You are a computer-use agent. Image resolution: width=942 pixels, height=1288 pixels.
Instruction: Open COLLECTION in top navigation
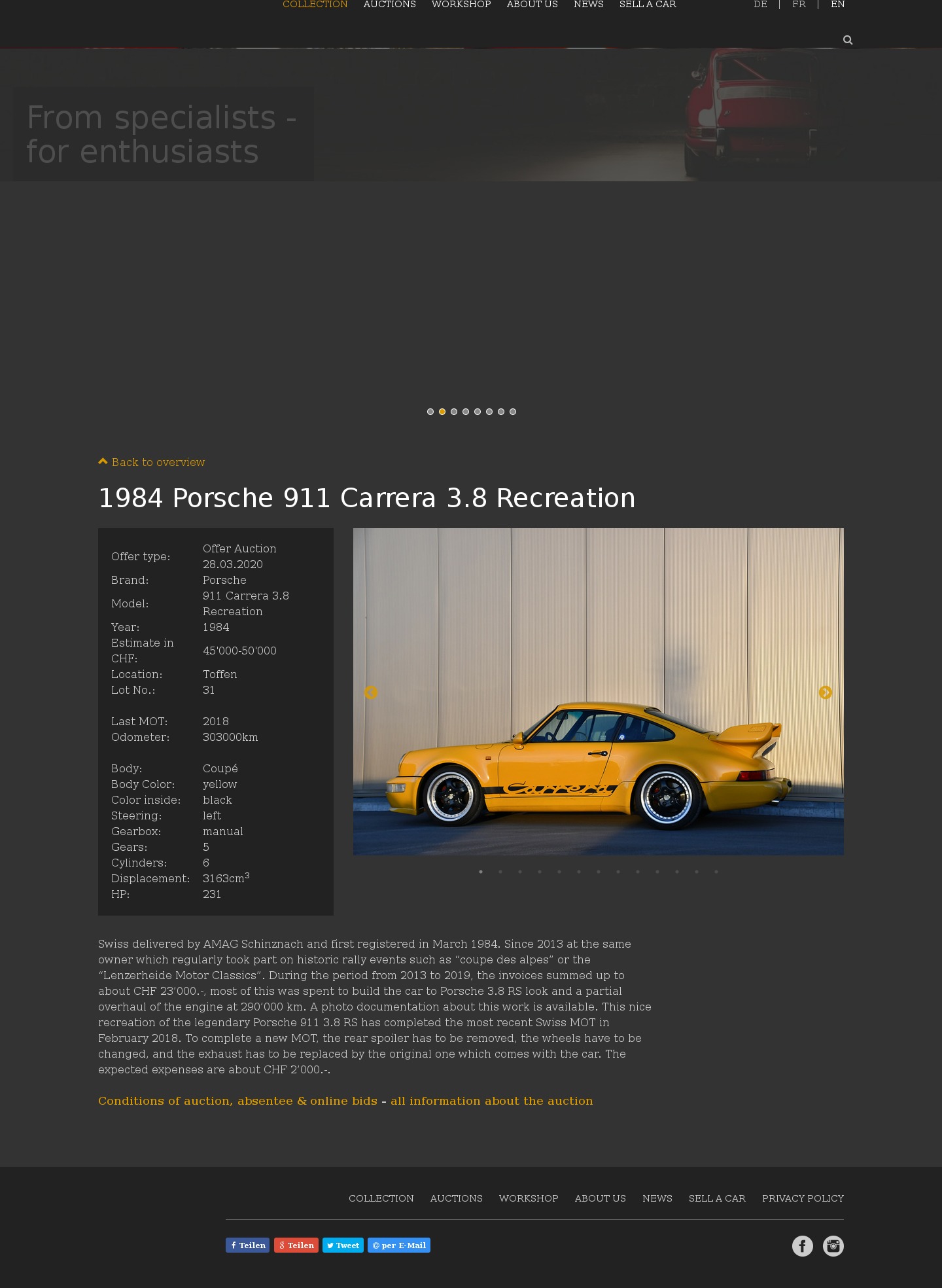pyautogui.click(x=315, y=5)
